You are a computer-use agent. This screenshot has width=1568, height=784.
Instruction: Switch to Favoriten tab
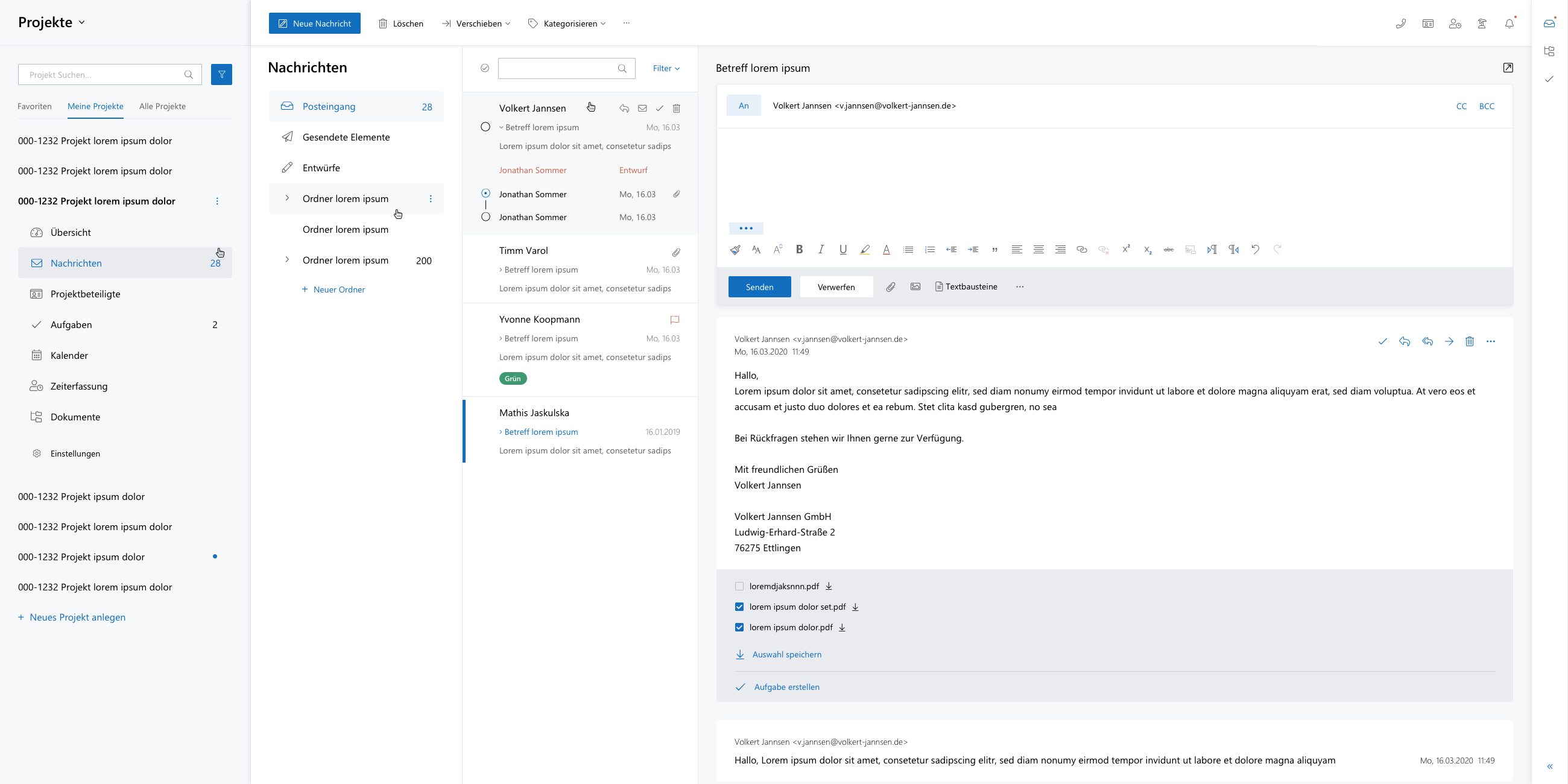35,106
